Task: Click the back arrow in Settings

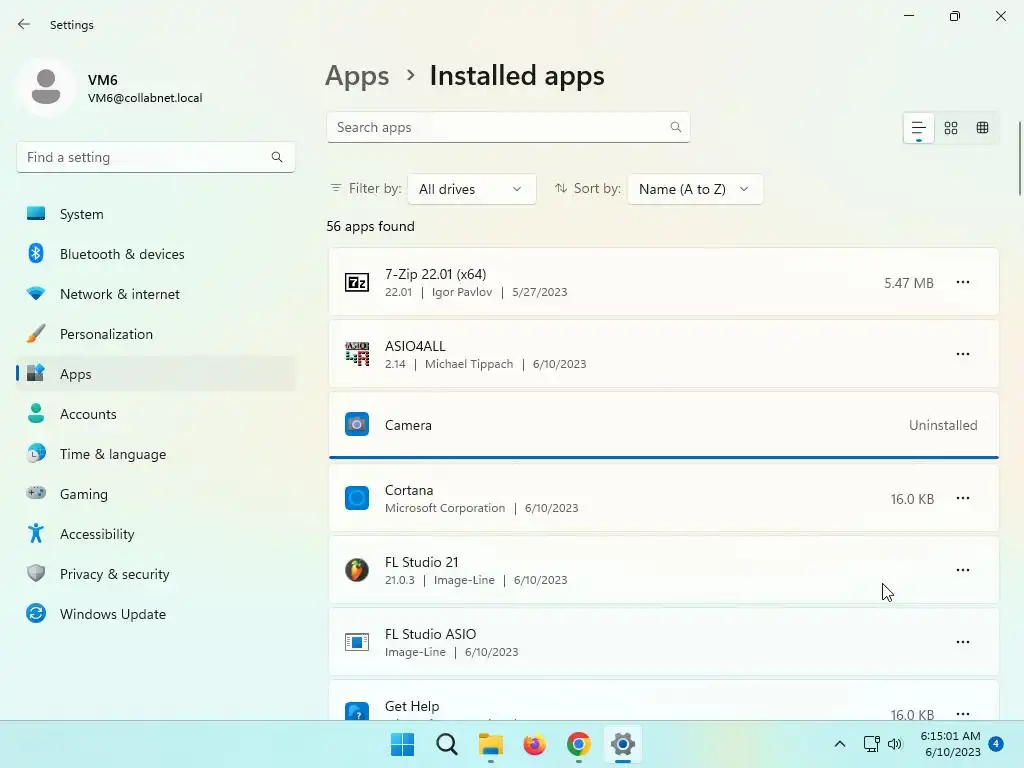Action: pyautogui.click(x=24, y=24)
